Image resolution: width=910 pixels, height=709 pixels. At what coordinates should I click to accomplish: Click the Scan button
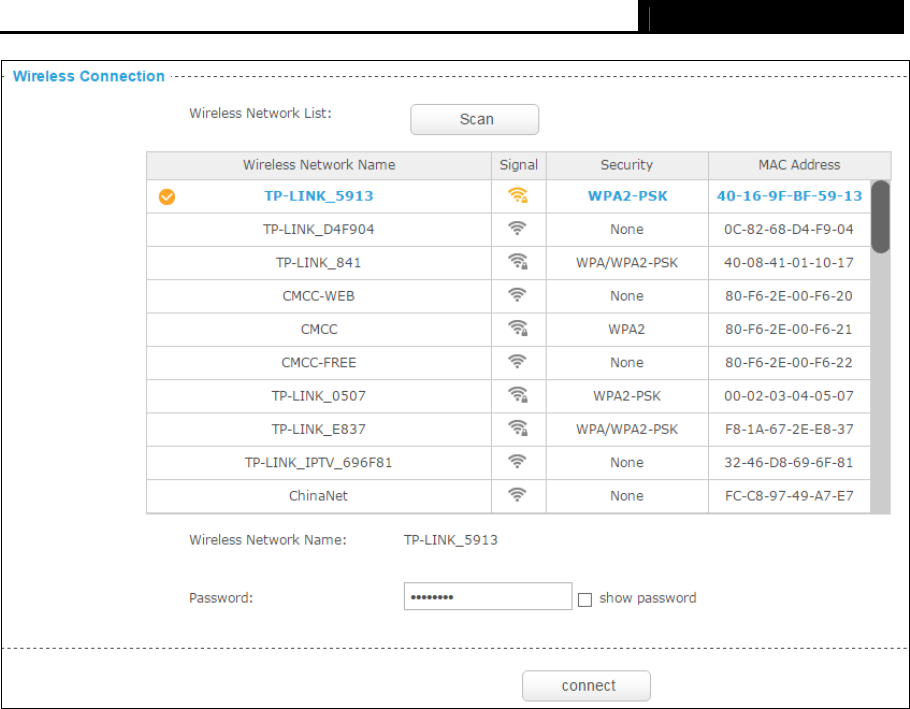tap(474, 120)
